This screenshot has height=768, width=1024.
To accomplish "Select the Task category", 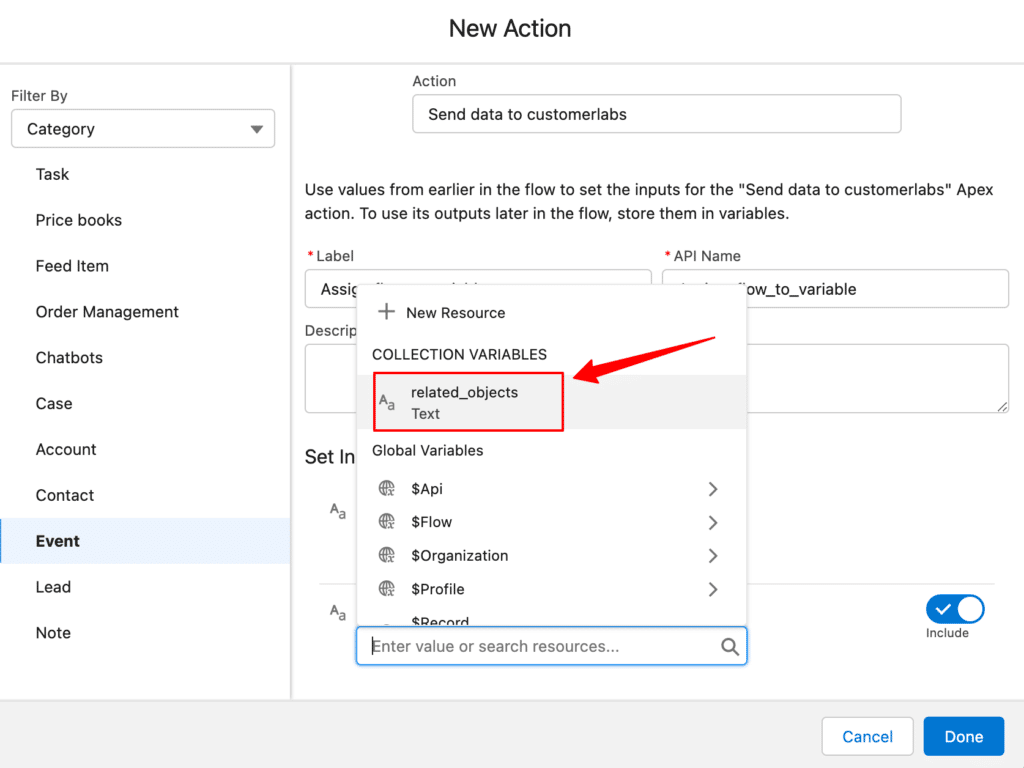I will 145,174.
